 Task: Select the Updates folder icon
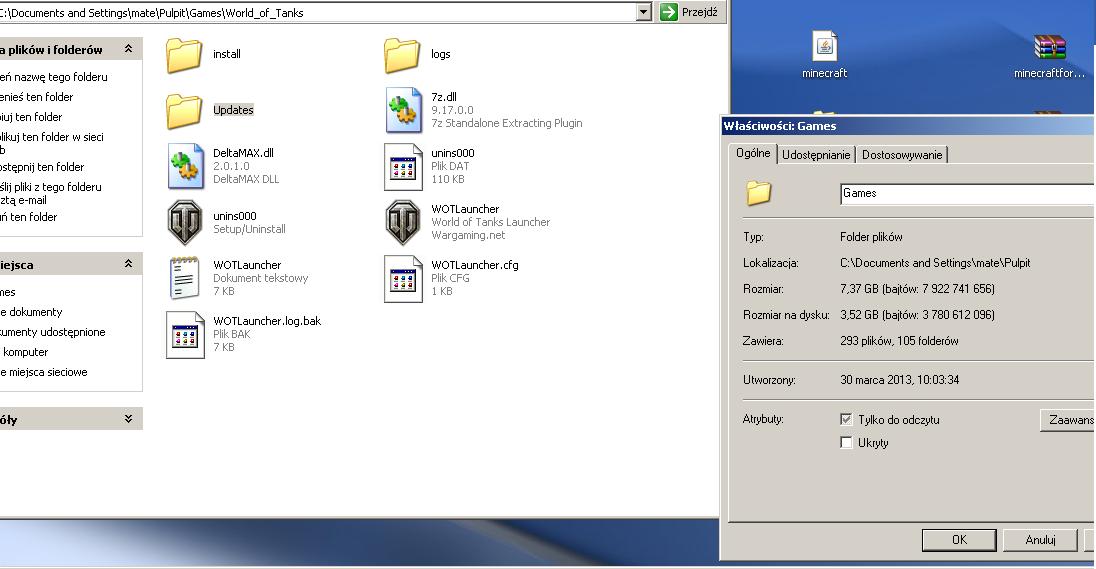pos(184,111)
